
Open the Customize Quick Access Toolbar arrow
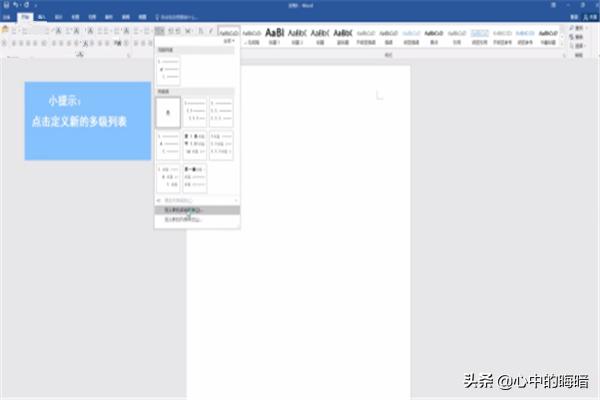click(x=36, y=6)
